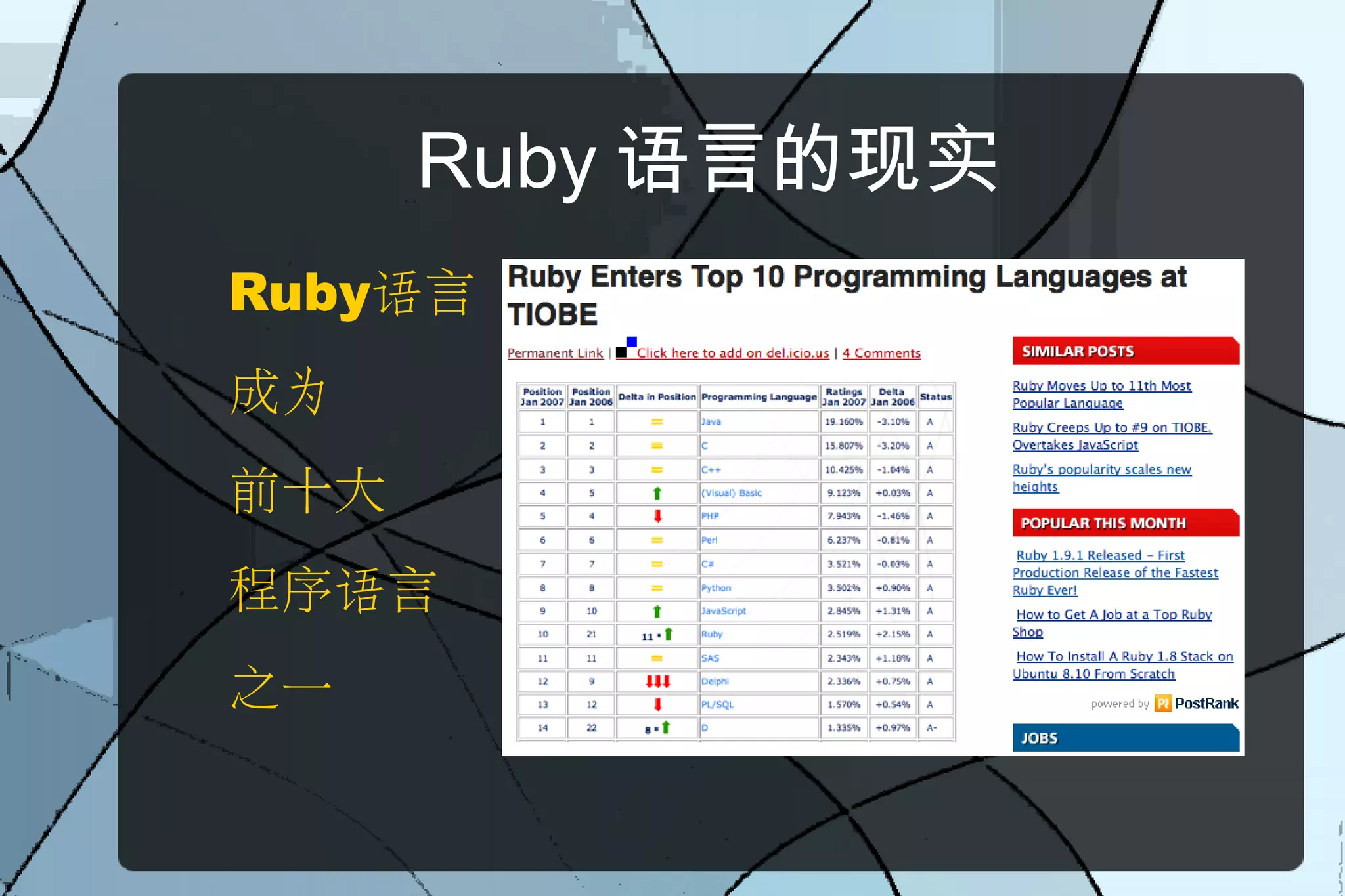This screenshot has height=896, width=1345.
Task: Click green up arrow in JavaScript row
Action: [x=657, y=611]
